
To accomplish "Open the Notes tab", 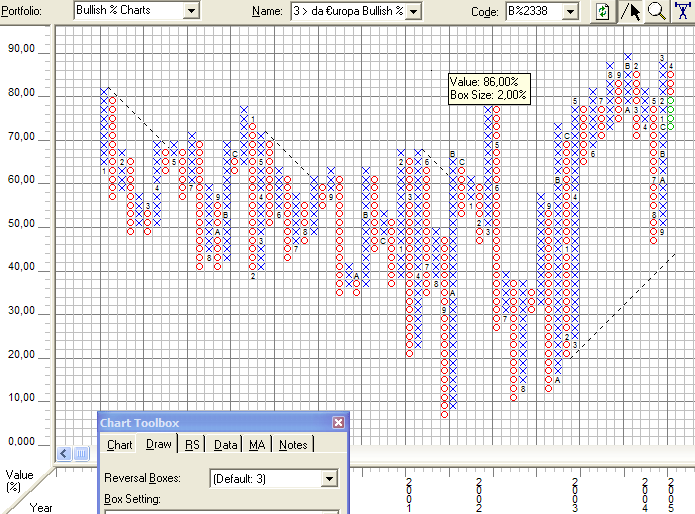I will 293,445.
